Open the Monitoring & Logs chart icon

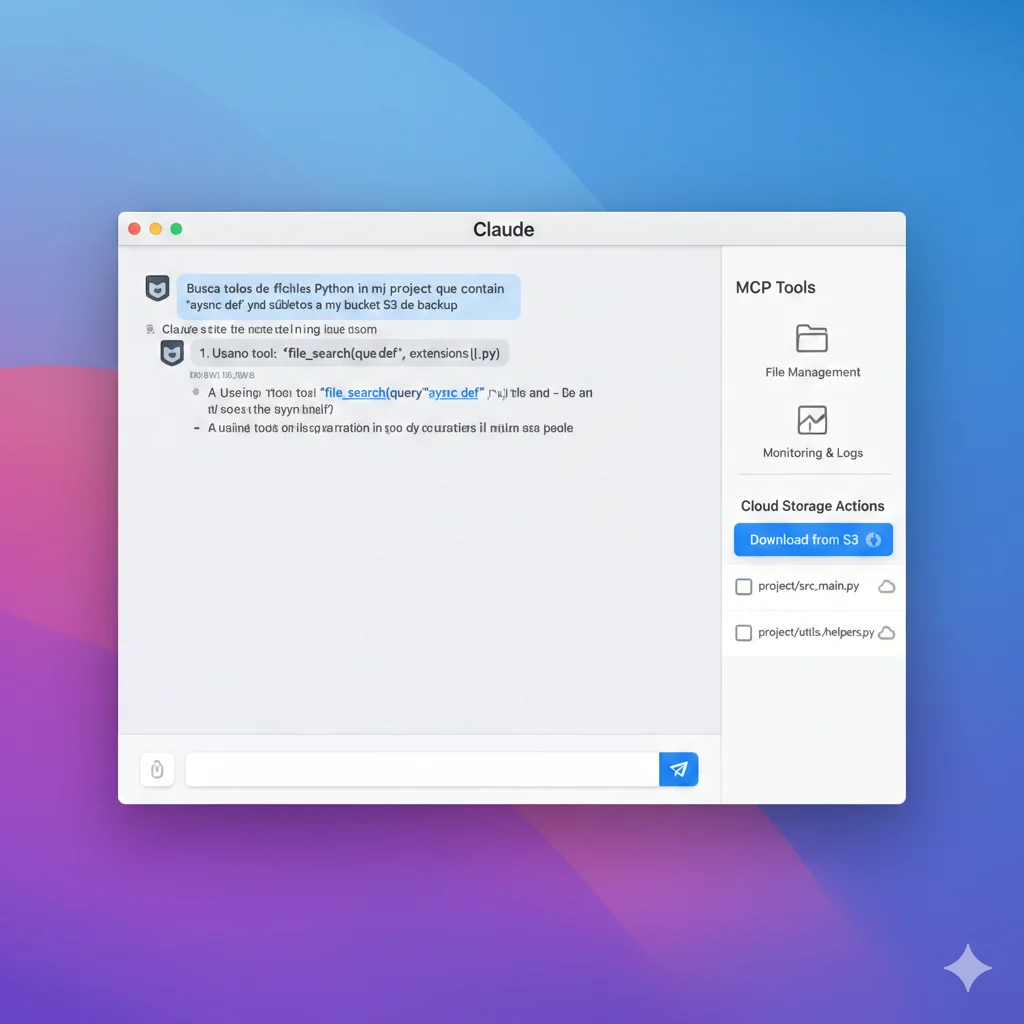(812, 420)
